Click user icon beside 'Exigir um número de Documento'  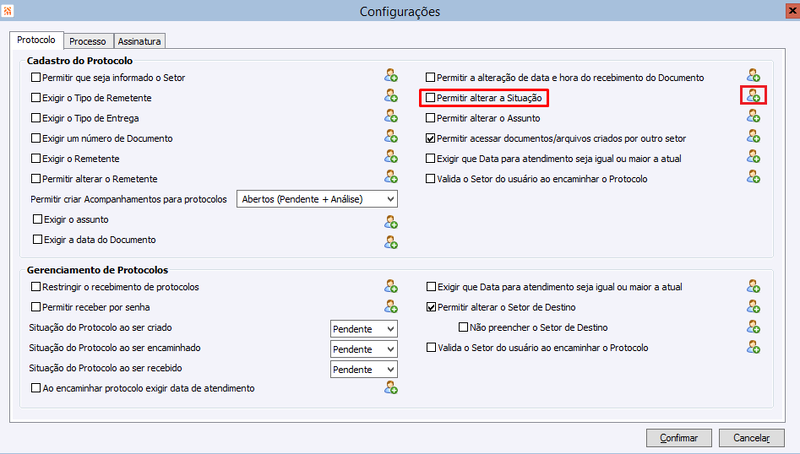tap(391, 137)
